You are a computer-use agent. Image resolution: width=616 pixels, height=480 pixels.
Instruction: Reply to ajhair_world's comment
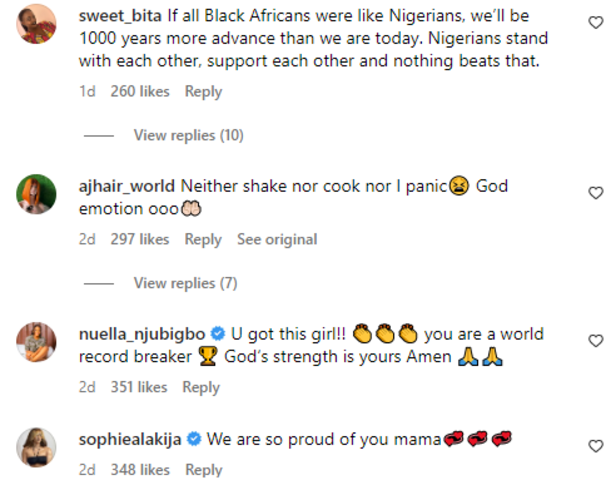coord(203,239)
